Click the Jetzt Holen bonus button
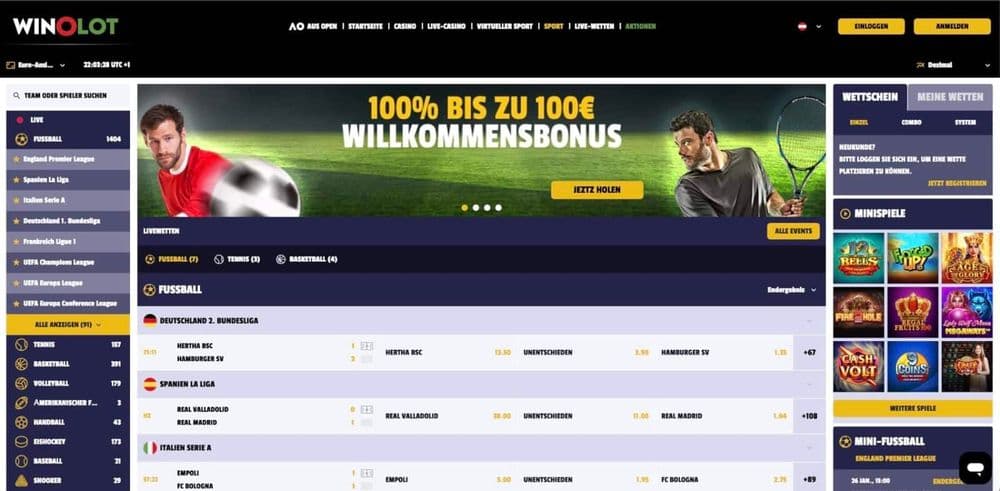The image size is (1000, 491). pyautogui.click(x=597, y=190)
